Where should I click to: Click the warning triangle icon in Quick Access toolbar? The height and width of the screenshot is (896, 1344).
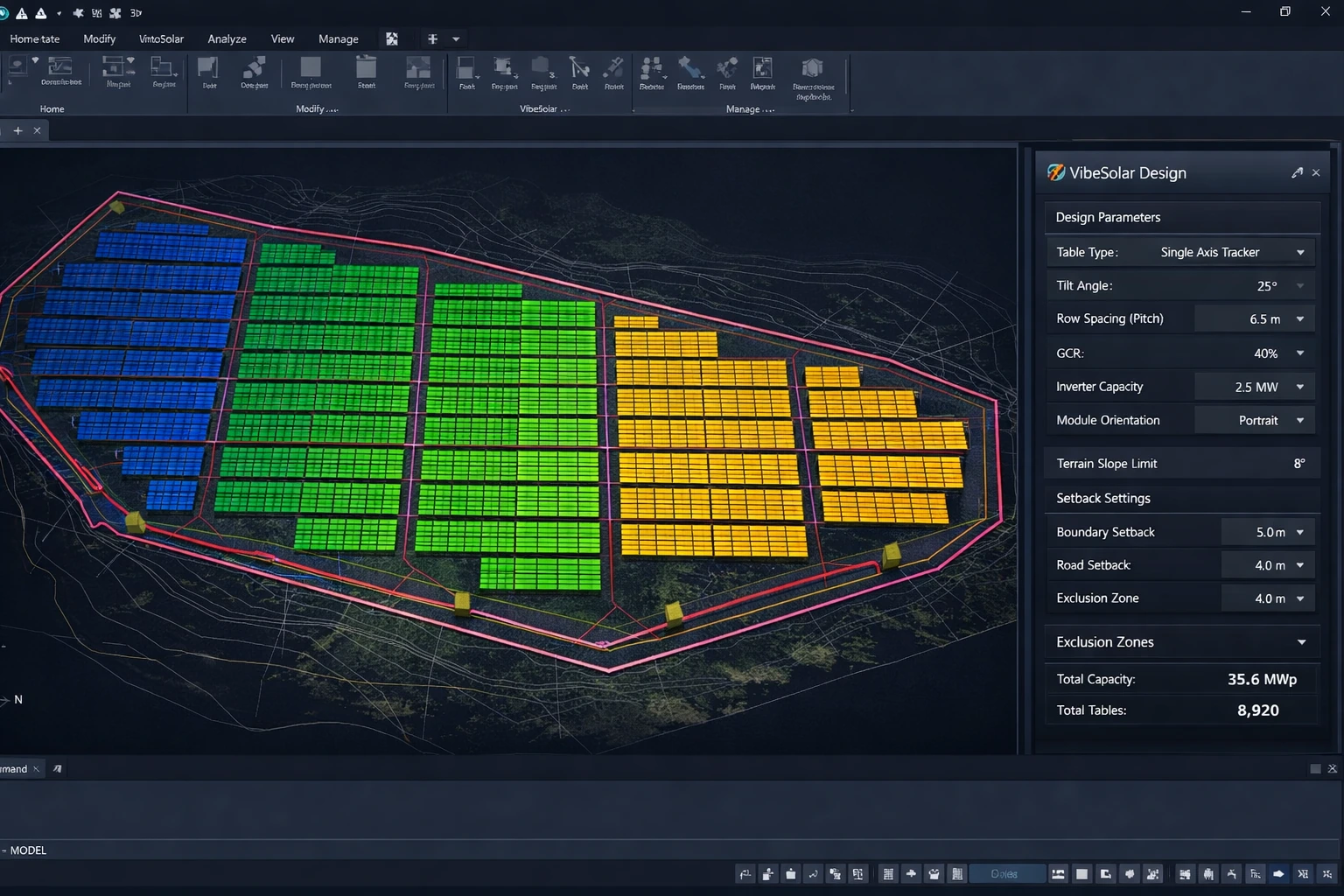tap(21, 13)
